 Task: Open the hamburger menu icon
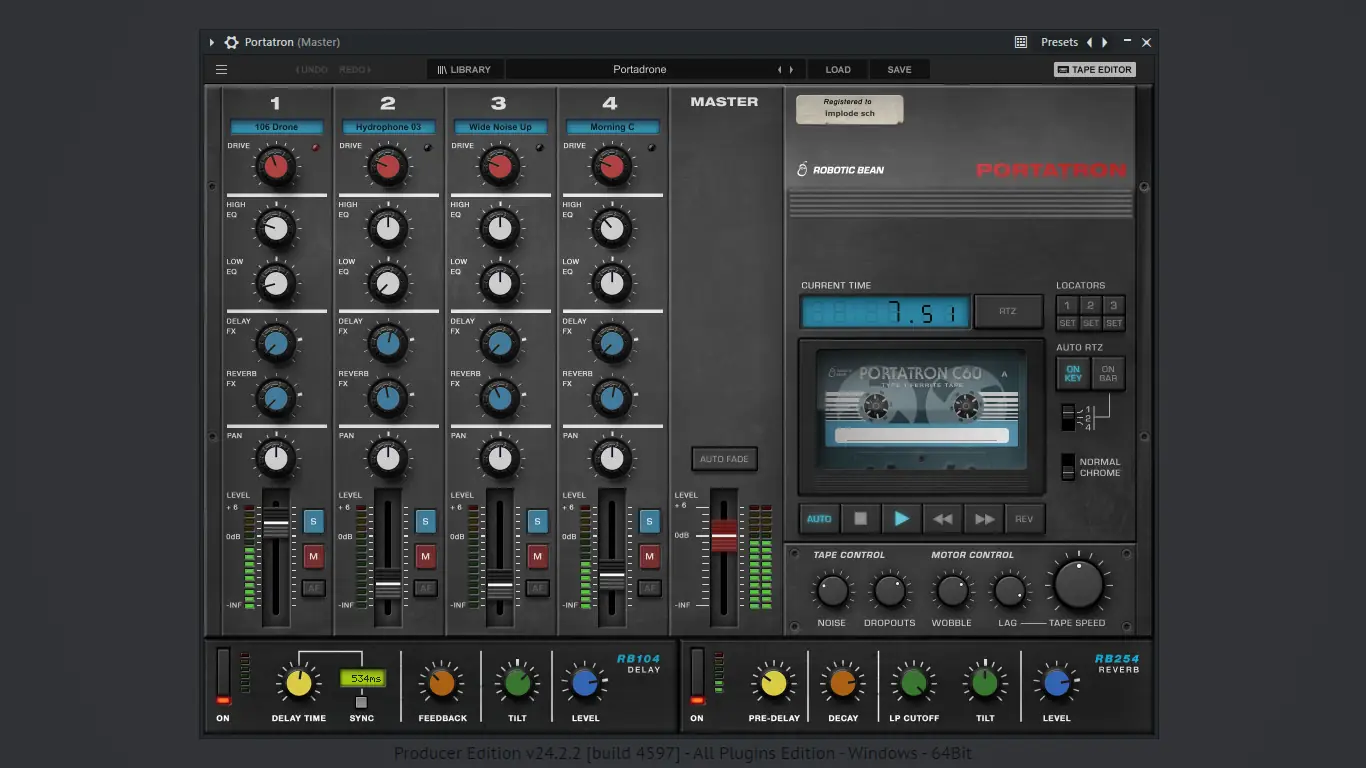pyautogui.click(x=222, y=70)
